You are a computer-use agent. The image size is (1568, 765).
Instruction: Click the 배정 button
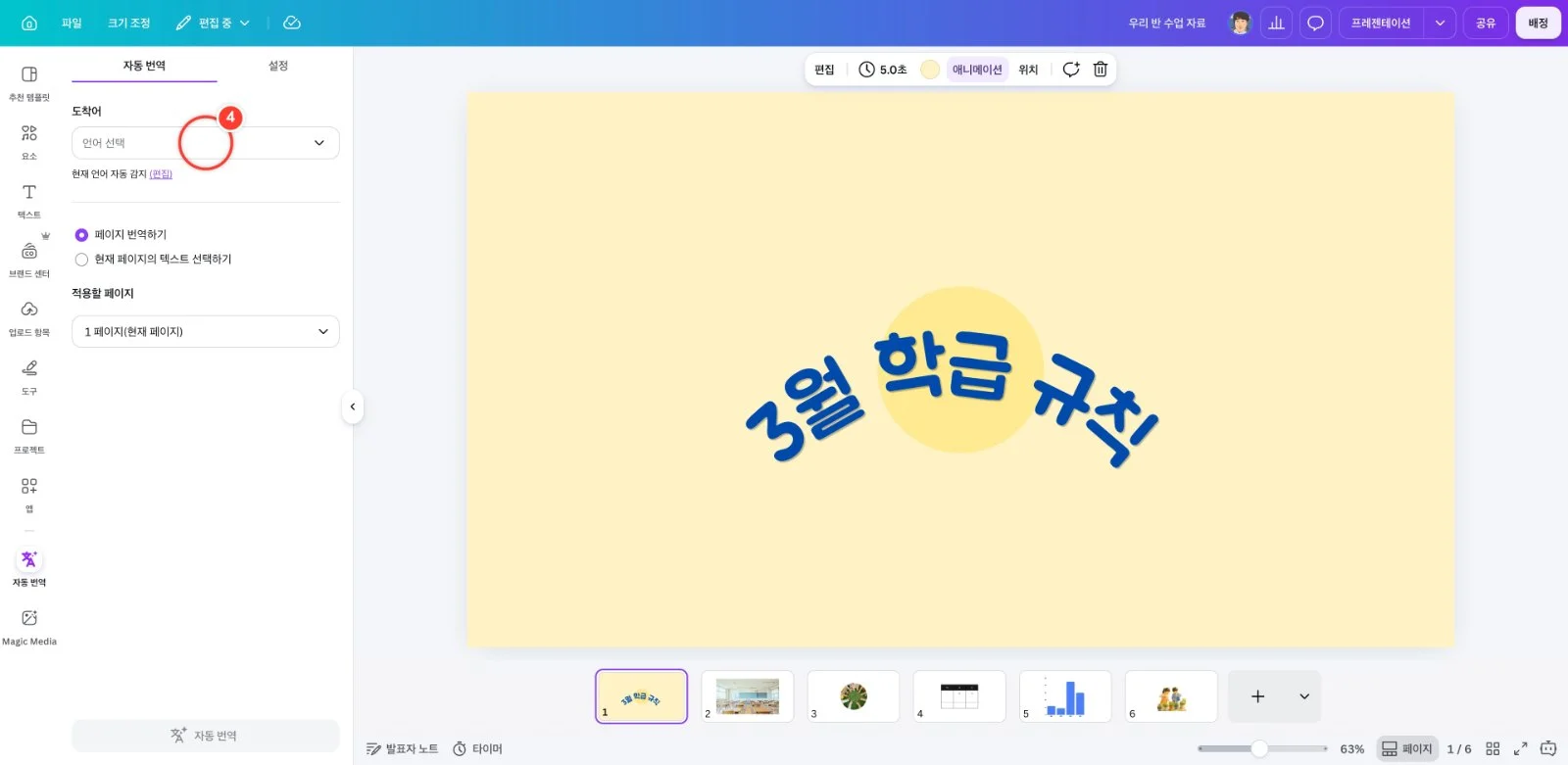click(1538, 23)
